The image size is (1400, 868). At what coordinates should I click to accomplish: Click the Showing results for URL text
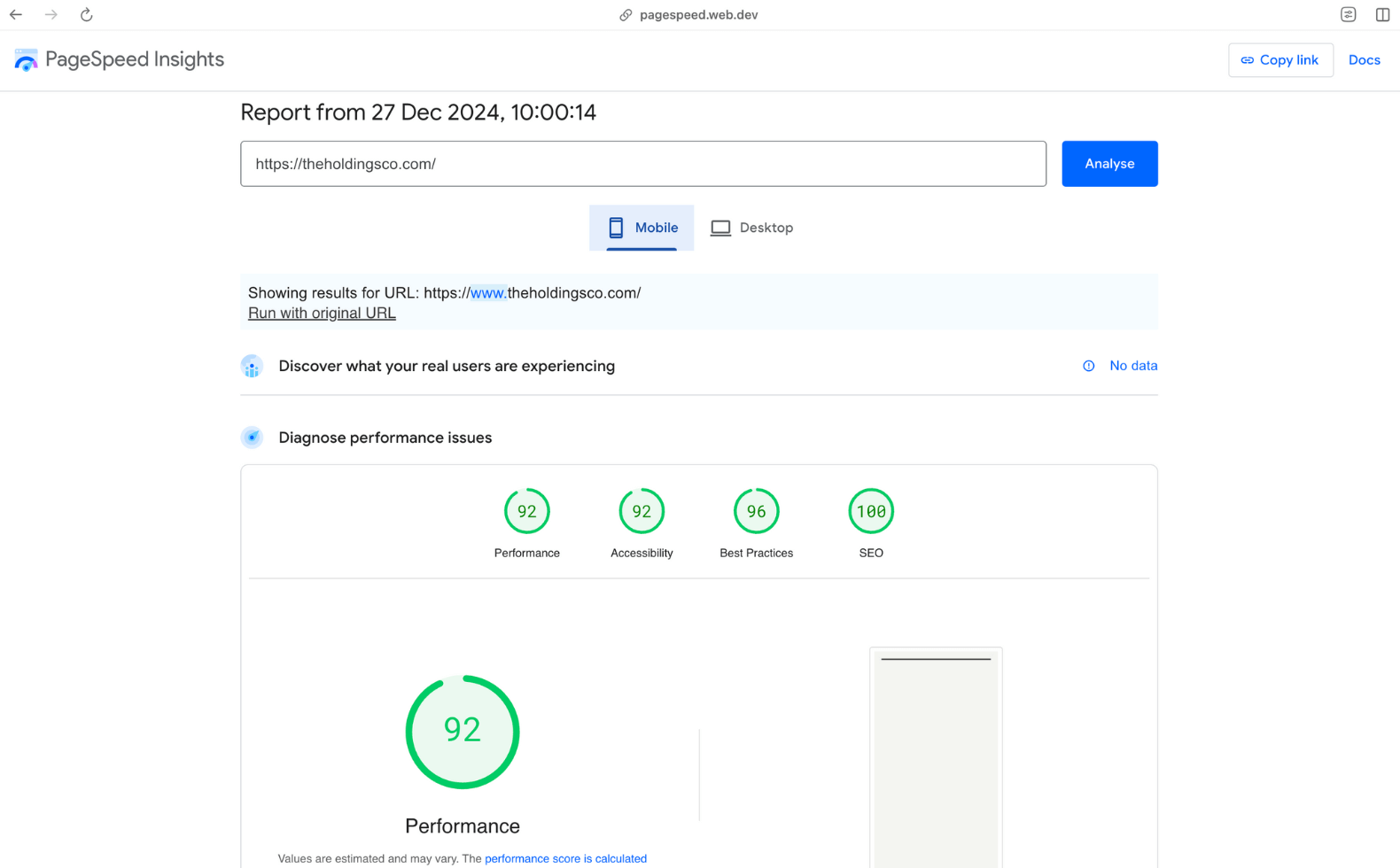point(444,293)
